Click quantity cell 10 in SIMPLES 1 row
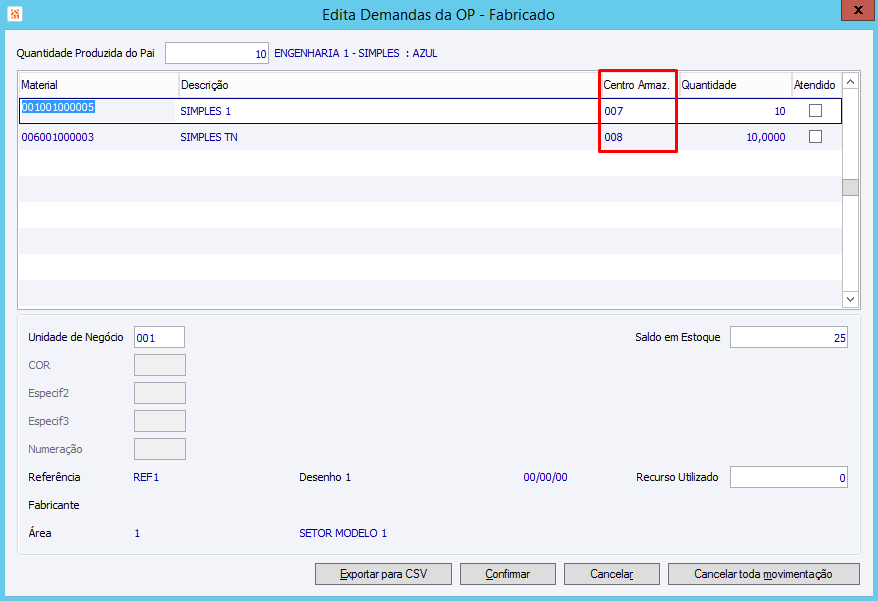 click(x=780, y=111)
